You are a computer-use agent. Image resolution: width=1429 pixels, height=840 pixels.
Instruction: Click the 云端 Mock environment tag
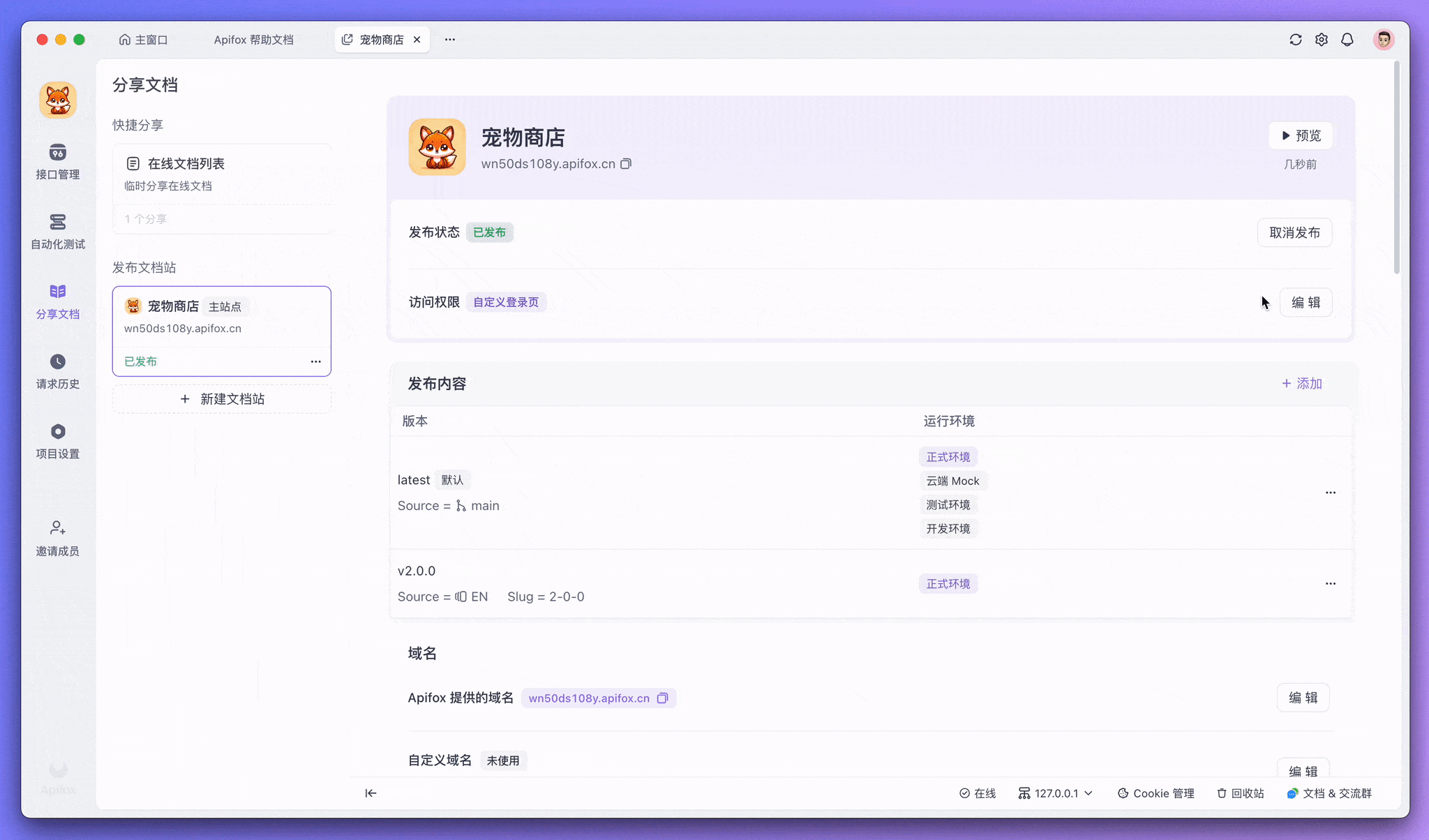click(x=952, y=481)
